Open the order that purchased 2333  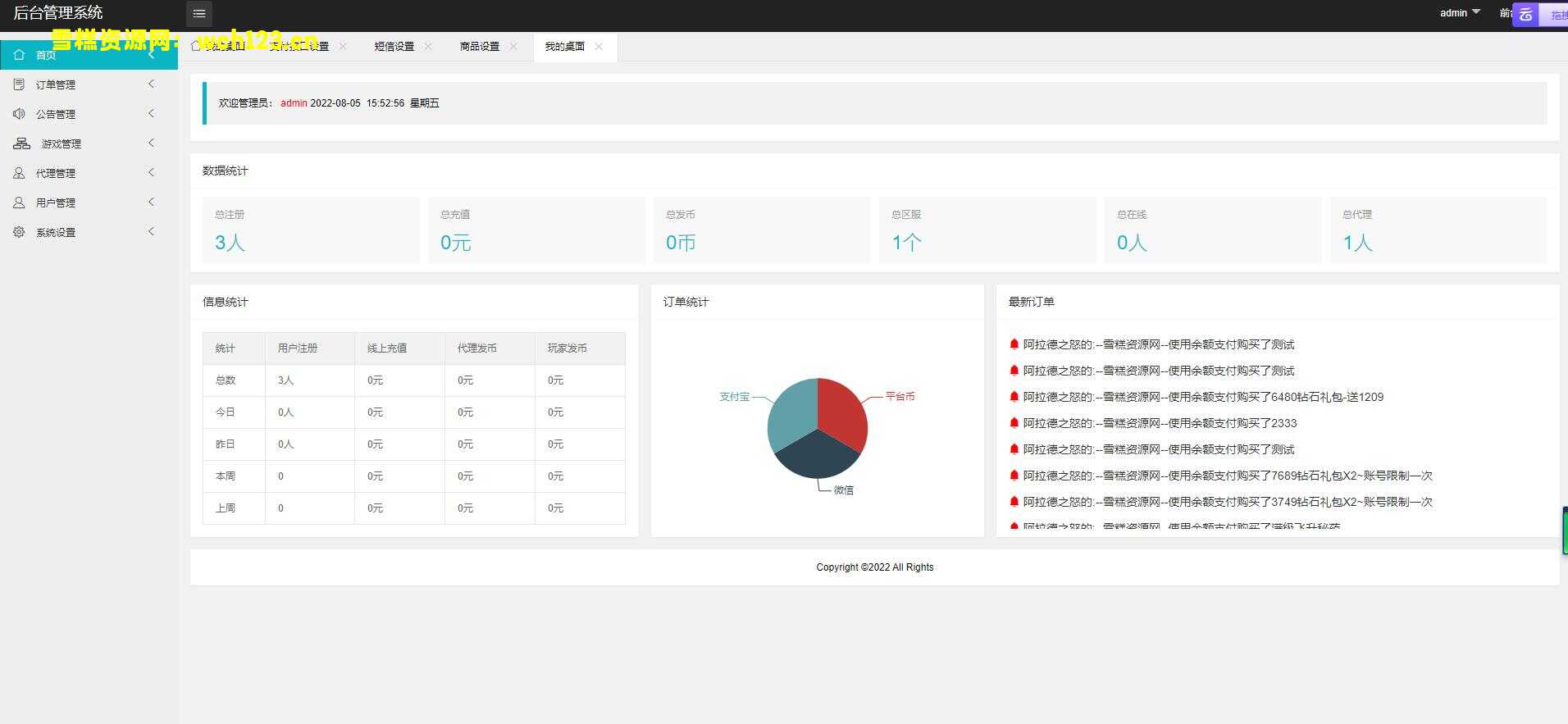pyautogui.click(x=1160, y=423)
